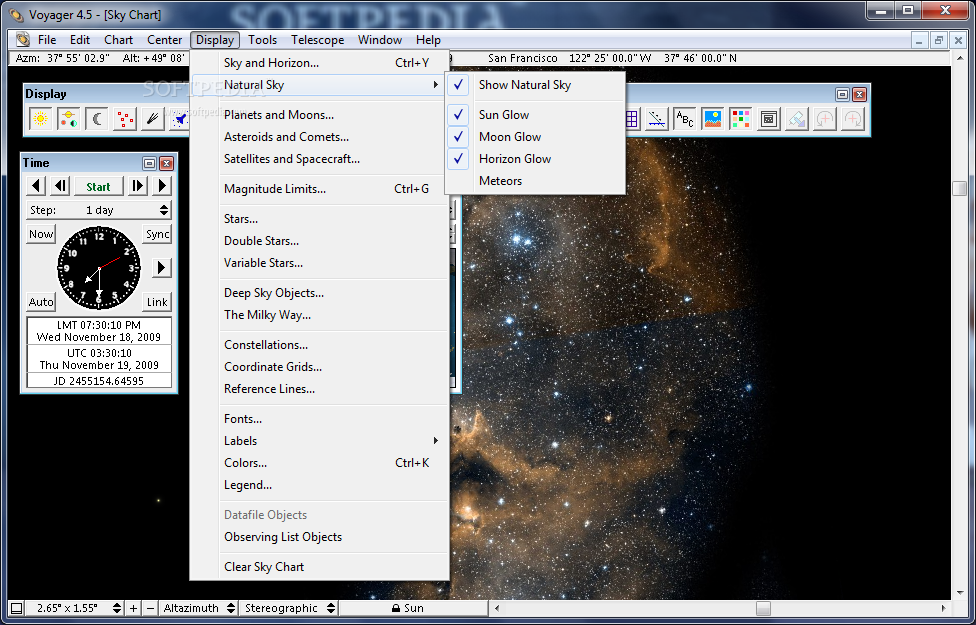Toggle the Sun display icon

40,118
